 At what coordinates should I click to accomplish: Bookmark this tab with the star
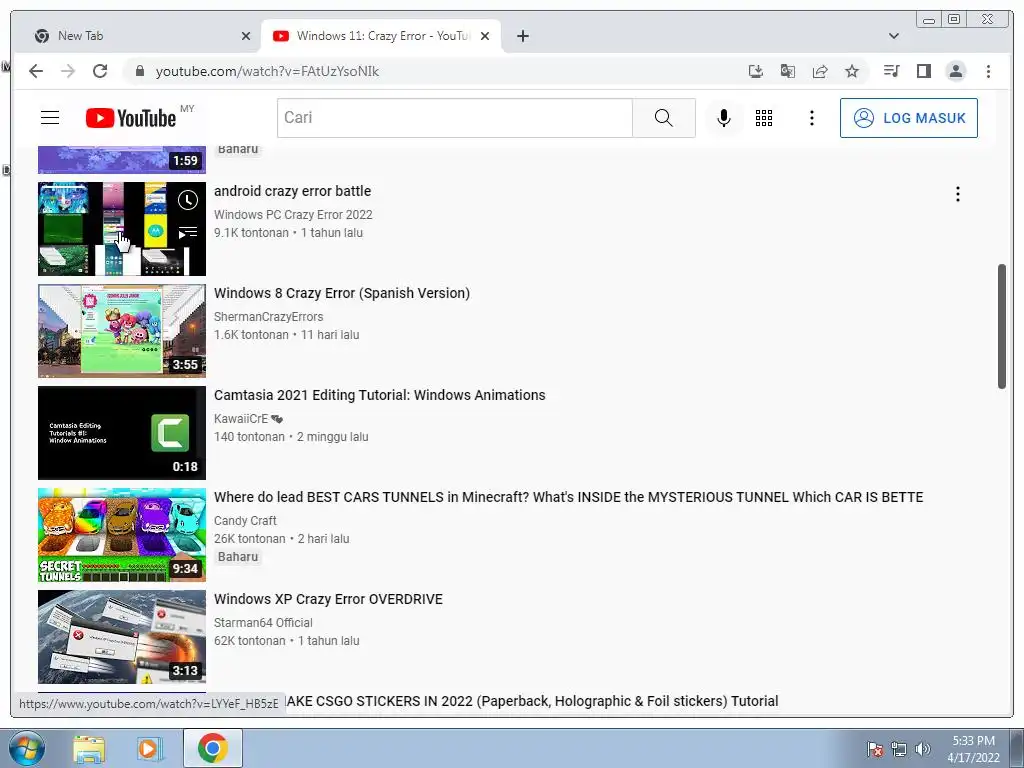coord(852,71)
